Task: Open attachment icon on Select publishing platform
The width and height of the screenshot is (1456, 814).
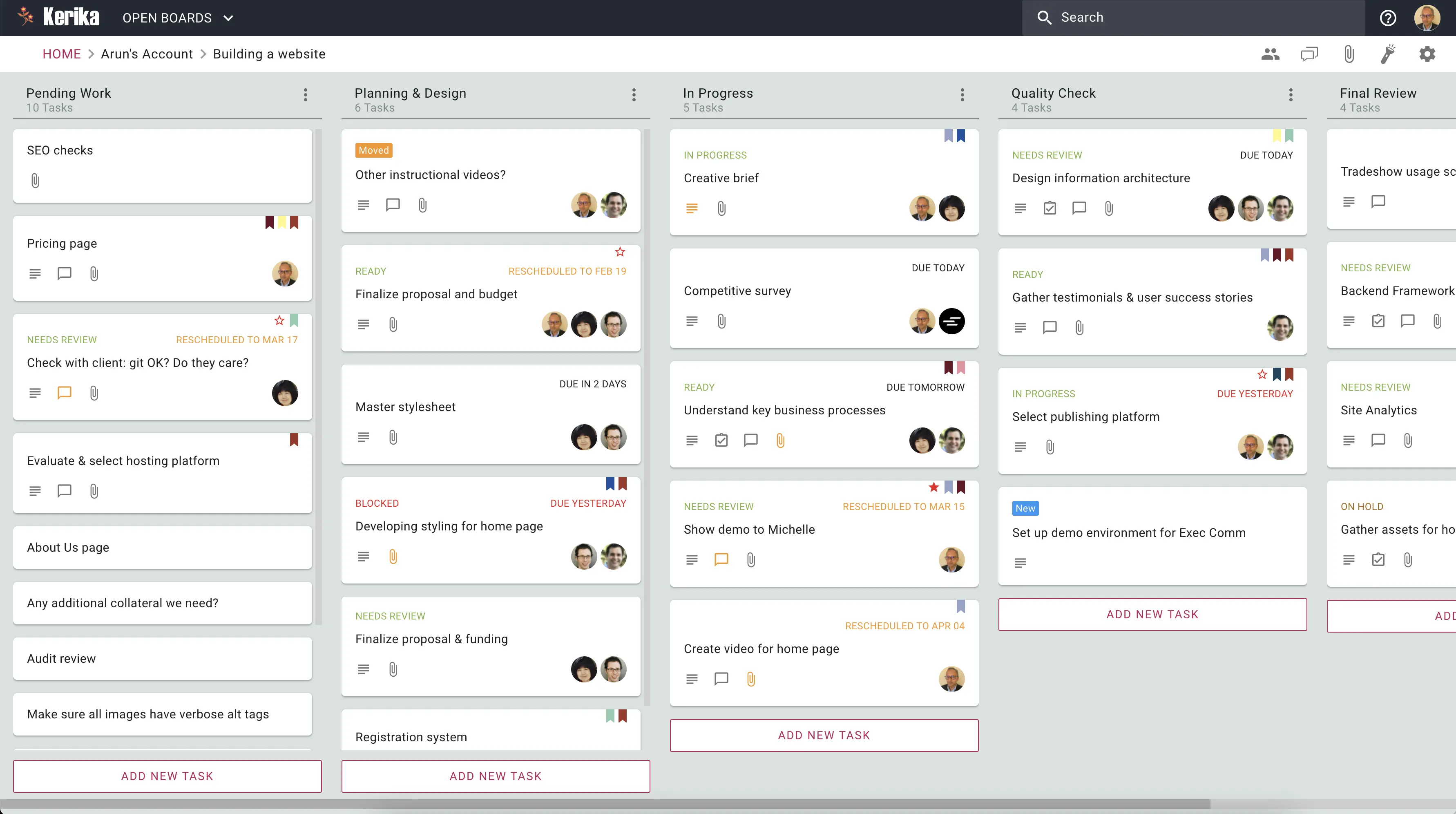Action: pyautogui.click(x=1050, y=447)
